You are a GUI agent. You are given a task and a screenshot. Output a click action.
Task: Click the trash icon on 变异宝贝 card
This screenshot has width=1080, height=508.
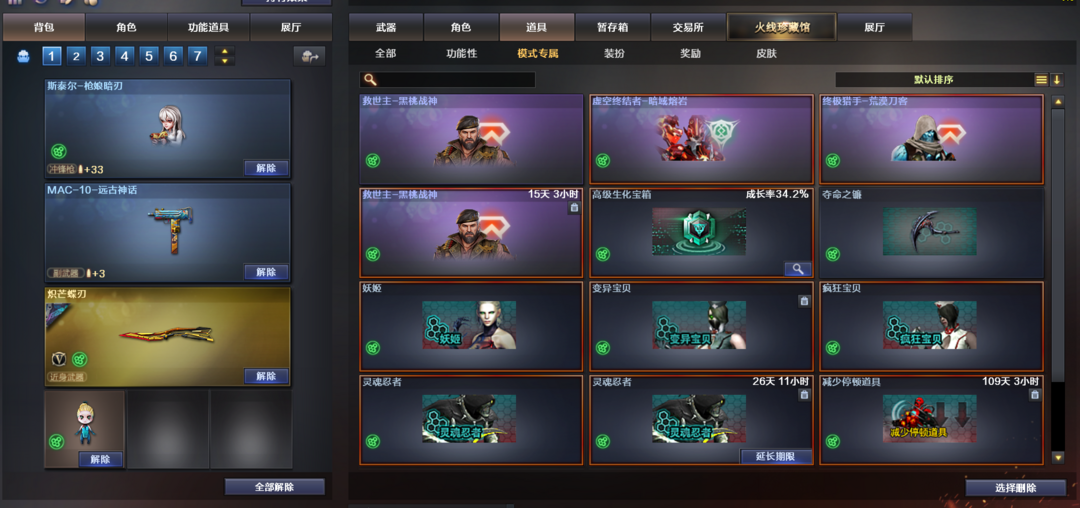point(804,301)
